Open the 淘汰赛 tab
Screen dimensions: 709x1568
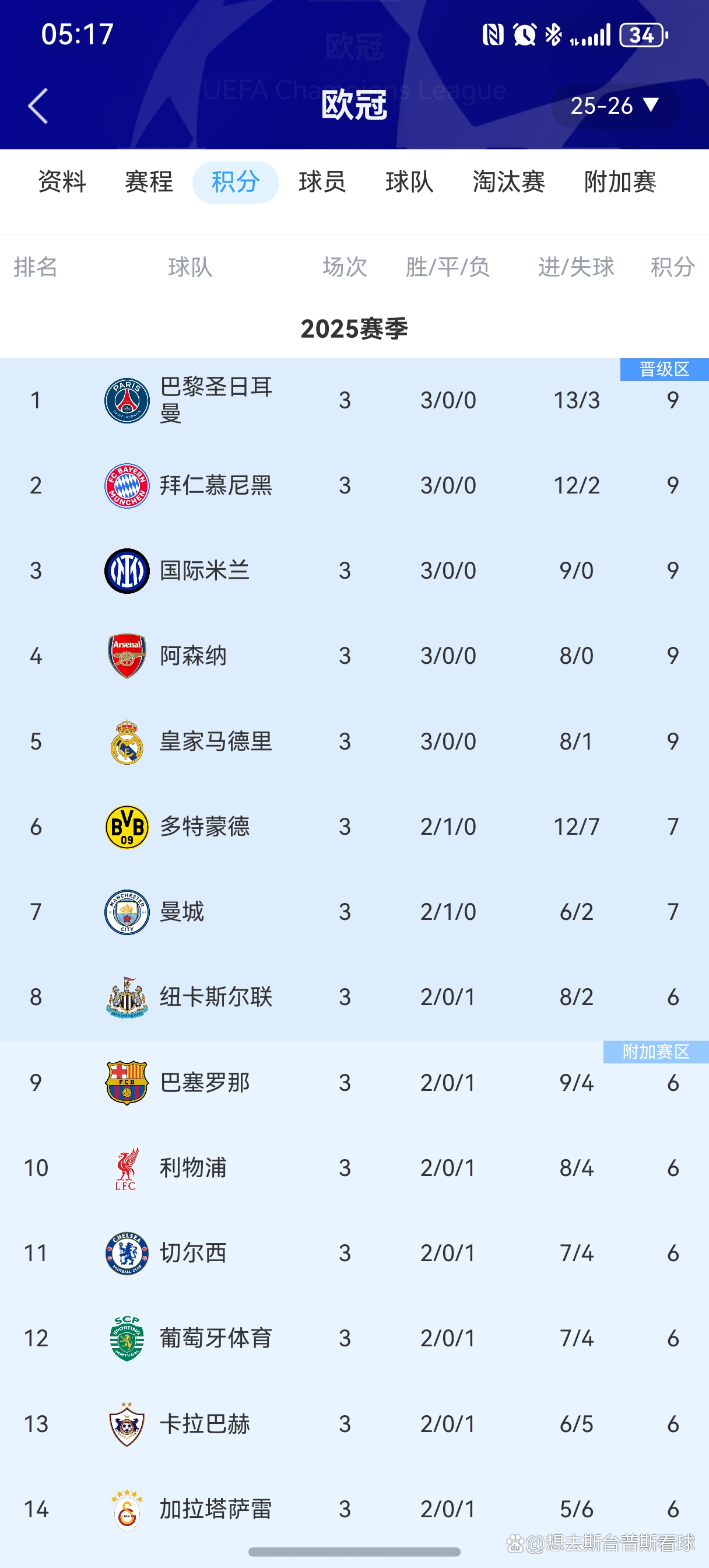509,182
